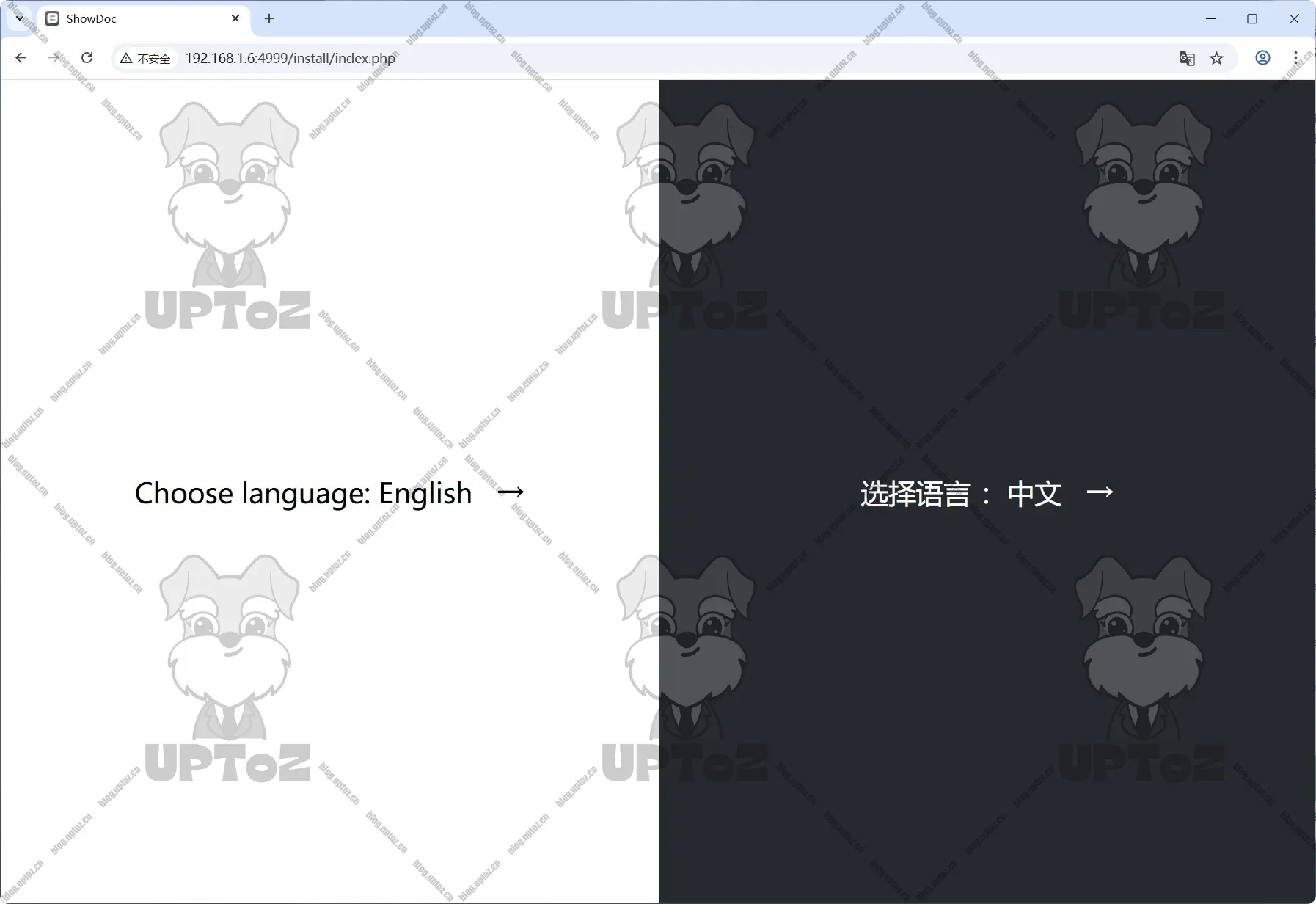Open the Google Translate page icon
Image resolution: width=1316 pixels, height=904 pixels.
(1187, 58)
